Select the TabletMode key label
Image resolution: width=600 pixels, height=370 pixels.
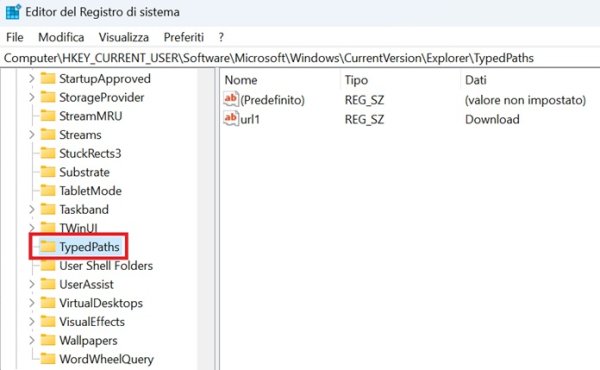tap(91, 191)
